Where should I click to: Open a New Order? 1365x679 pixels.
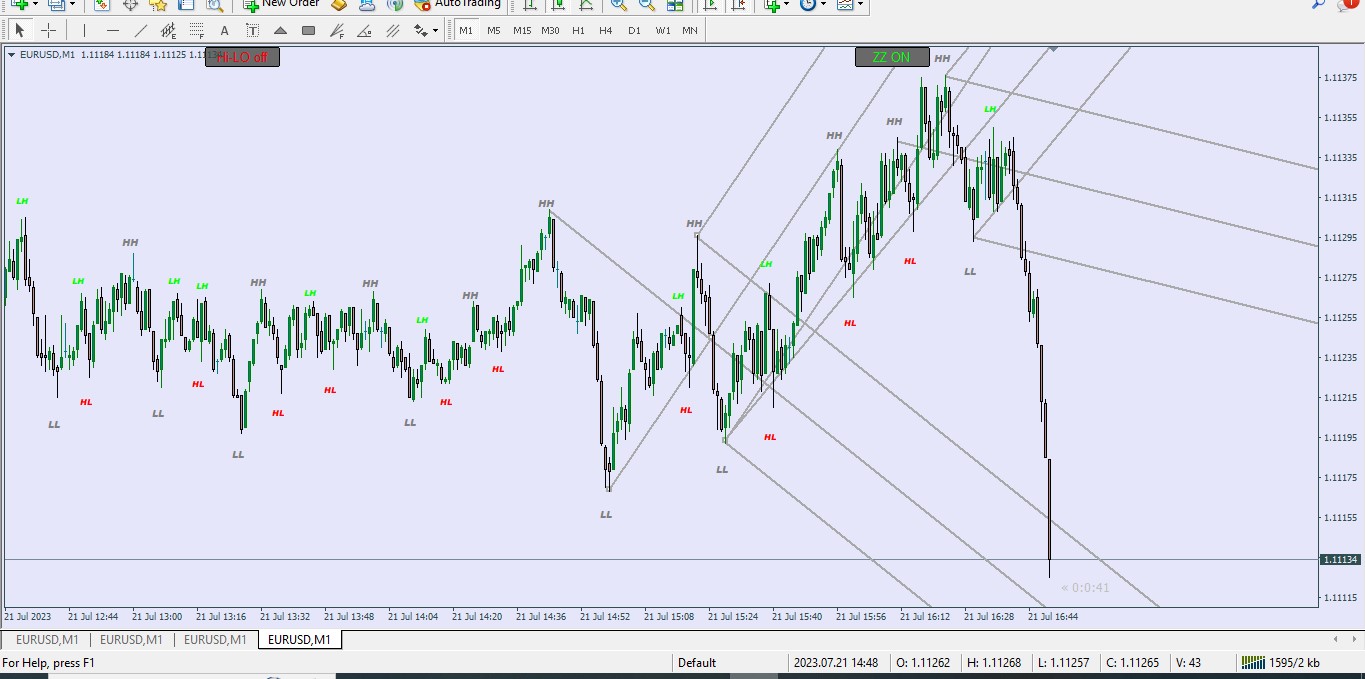coord(281,4)
